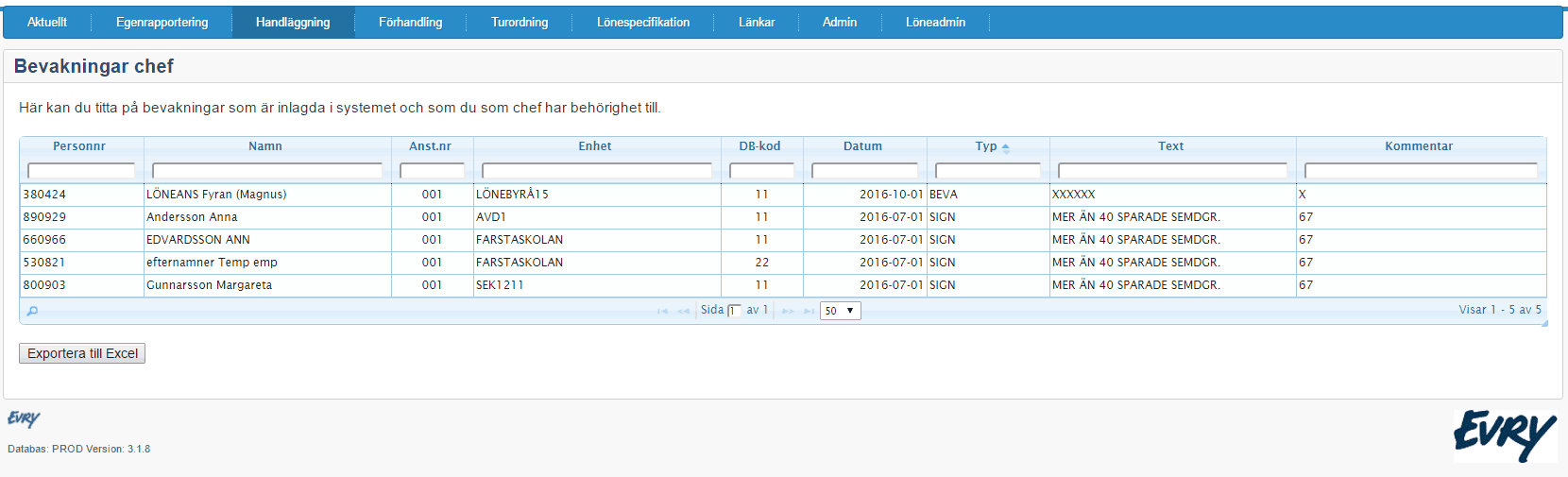Click the previous page pager icon
Screen dimensions: 1568x477
683,311
